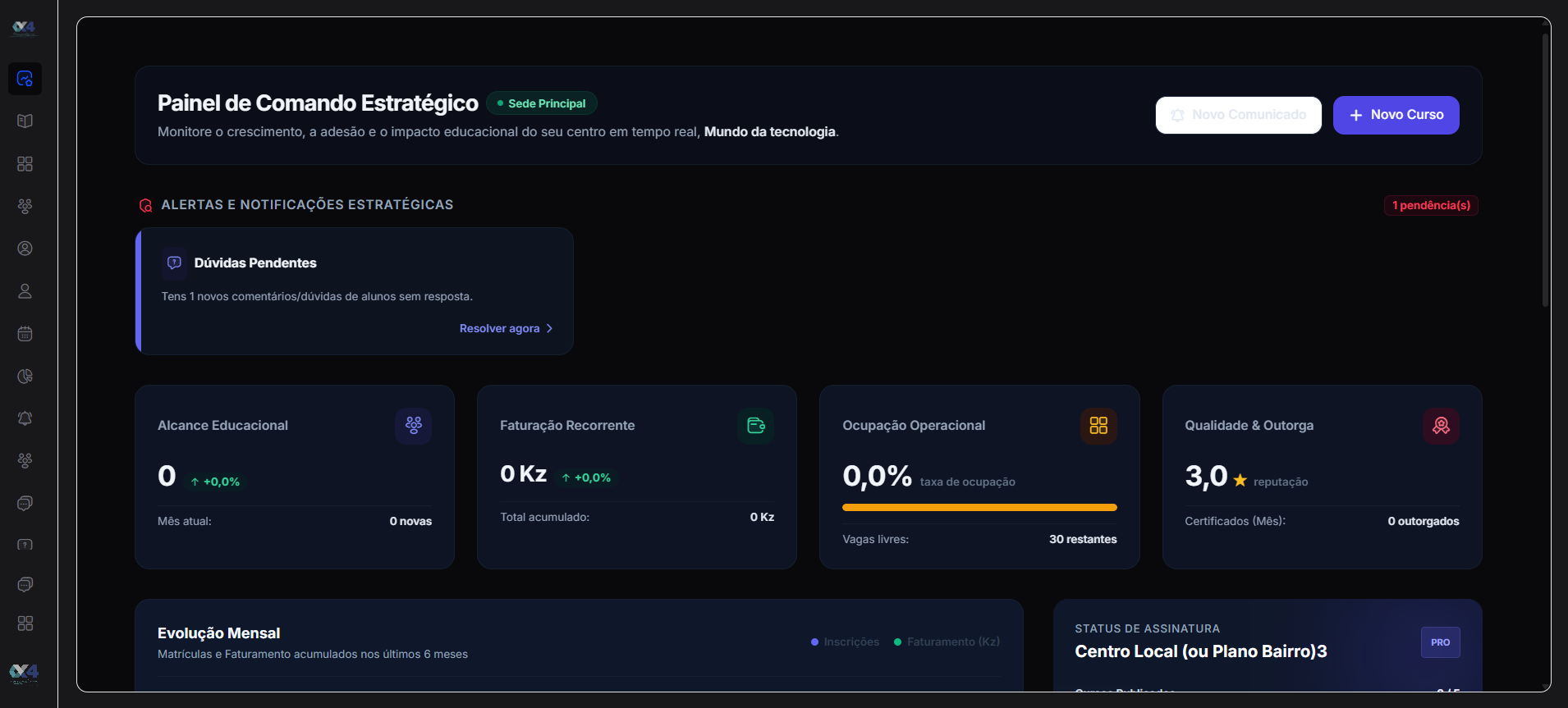This screenshot has height=708, width=1568.
Task: Click the logo at top of sidebar
Action: [x=24, y=28]
